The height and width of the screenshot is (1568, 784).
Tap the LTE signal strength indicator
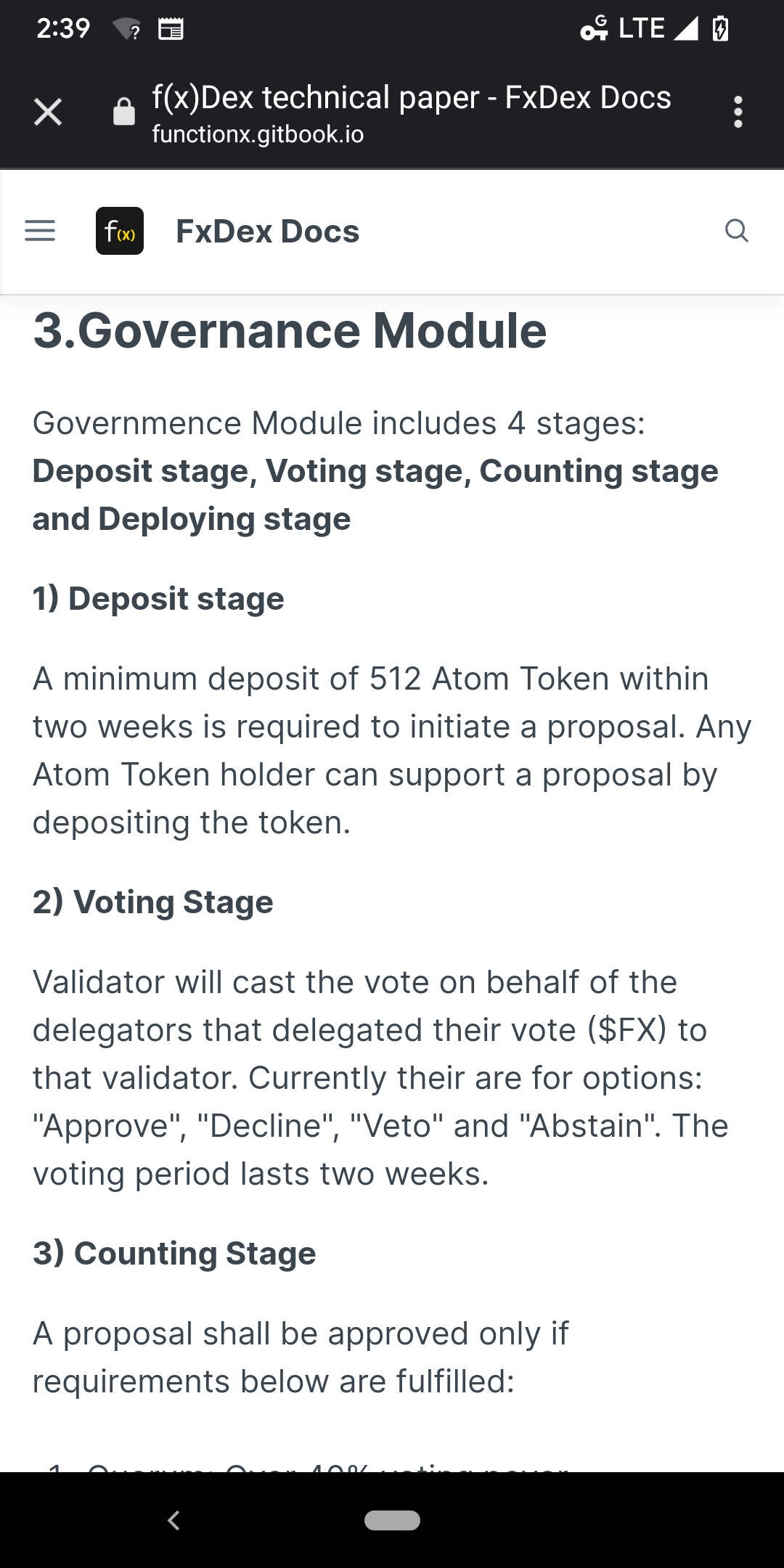tap(685, 29)
